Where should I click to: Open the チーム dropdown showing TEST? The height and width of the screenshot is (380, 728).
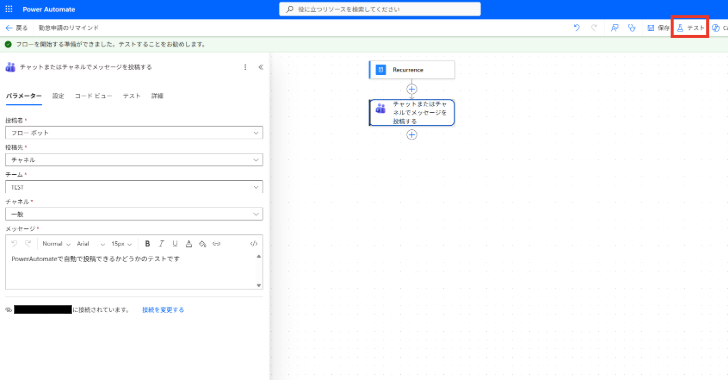[134, 187]
